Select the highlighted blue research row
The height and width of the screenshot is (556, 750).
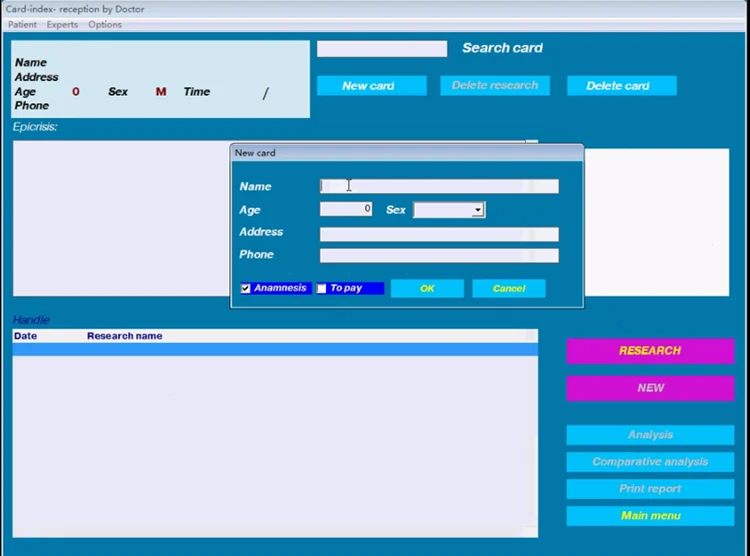coord(275,349)
